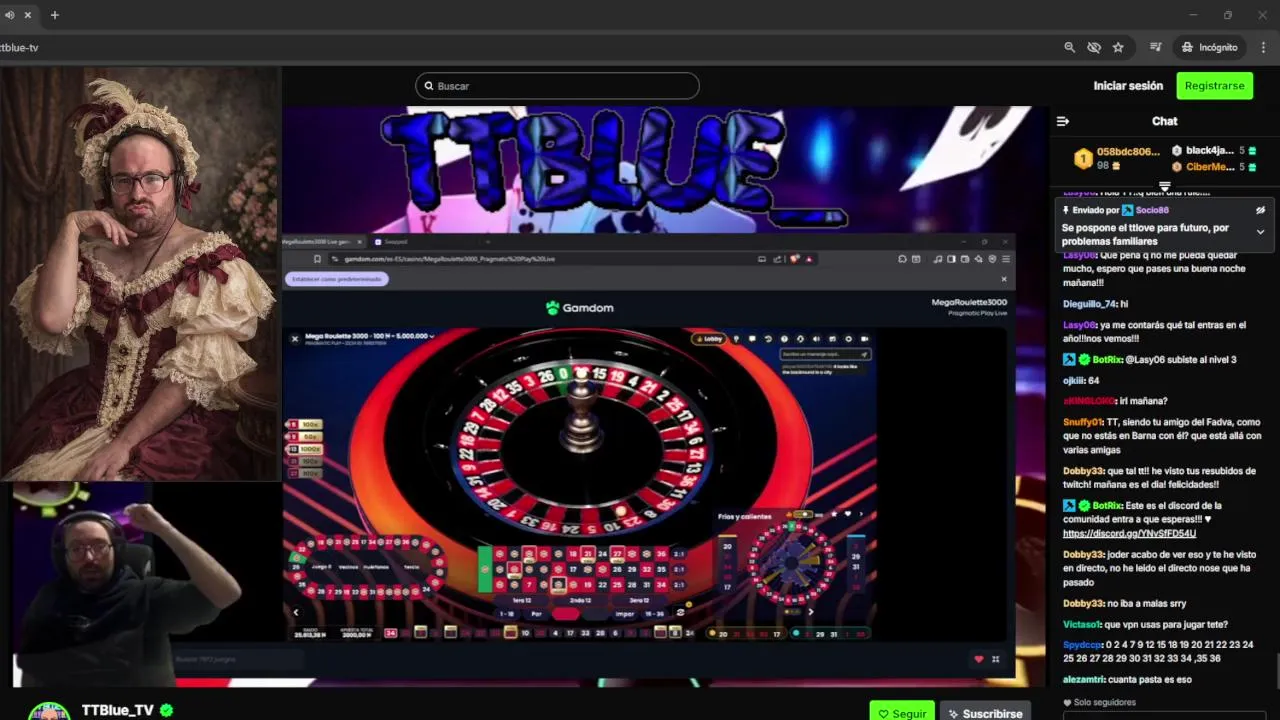1280x720 pixels.
Task: Click username Spydcop in chat
Action: click(1082, 645)
